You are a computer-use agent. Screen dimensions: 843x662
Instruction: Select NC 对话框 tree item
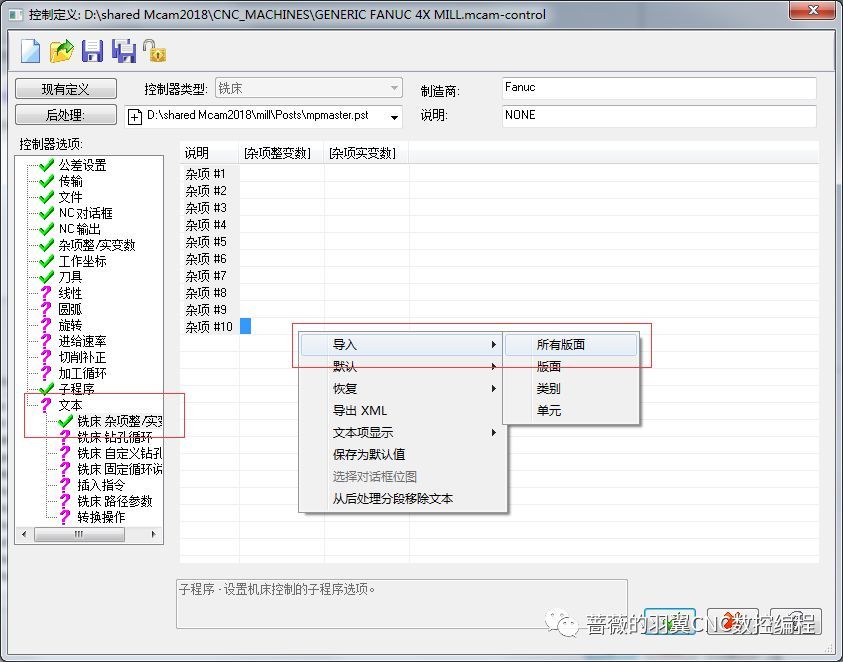pos(85,213)
